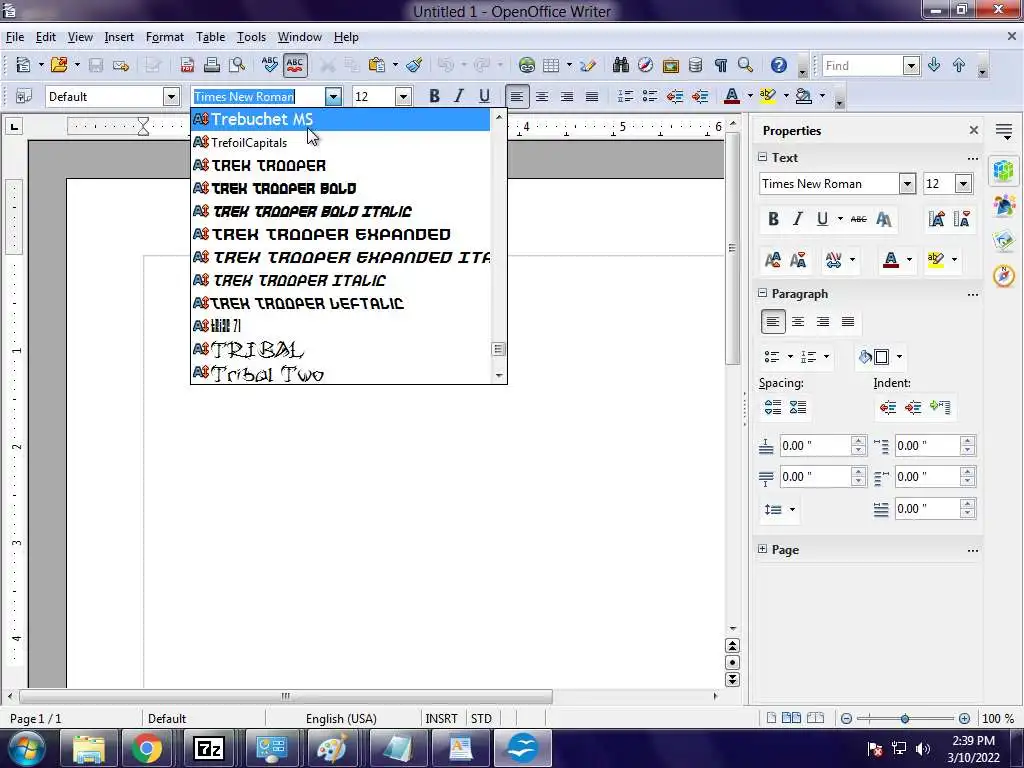
Task: Toggle Align Right in Paragraph panel
Action: (x=823, y=321)
